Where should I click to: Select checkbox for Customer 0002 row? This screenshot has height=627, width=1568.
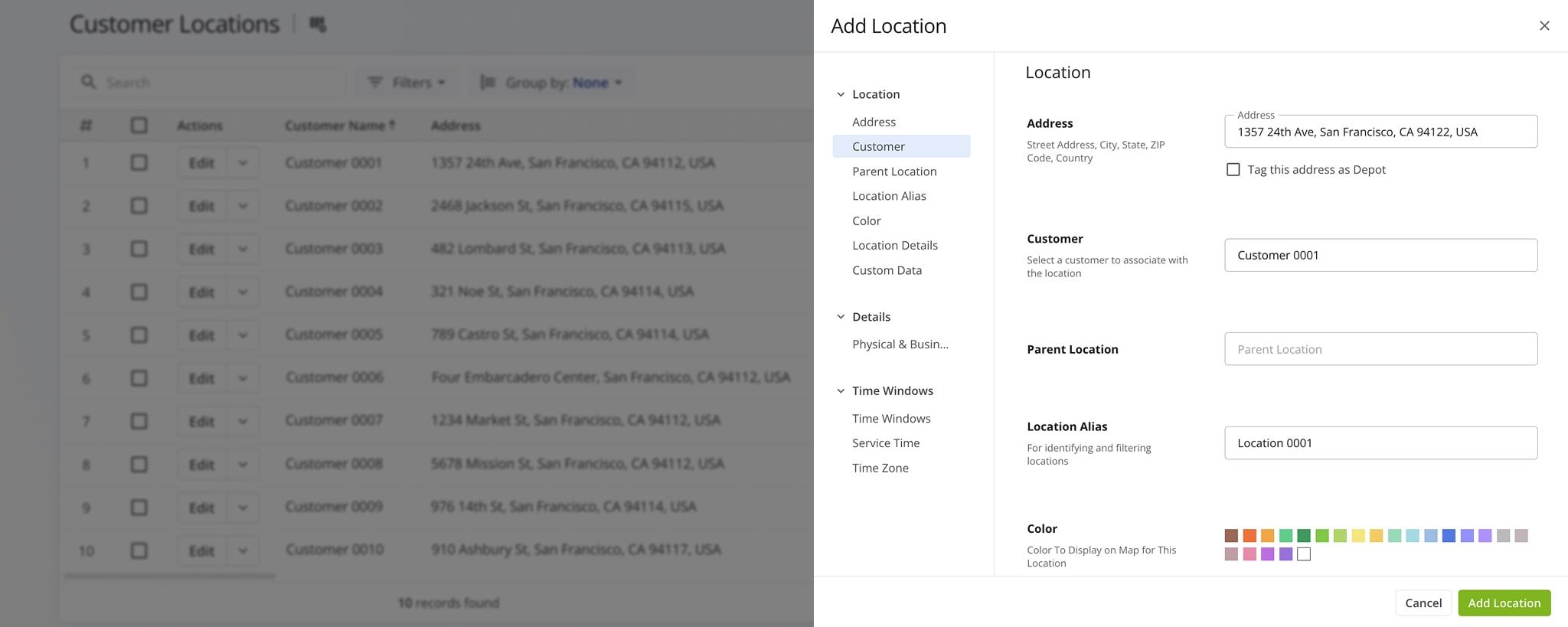(139, 205)
